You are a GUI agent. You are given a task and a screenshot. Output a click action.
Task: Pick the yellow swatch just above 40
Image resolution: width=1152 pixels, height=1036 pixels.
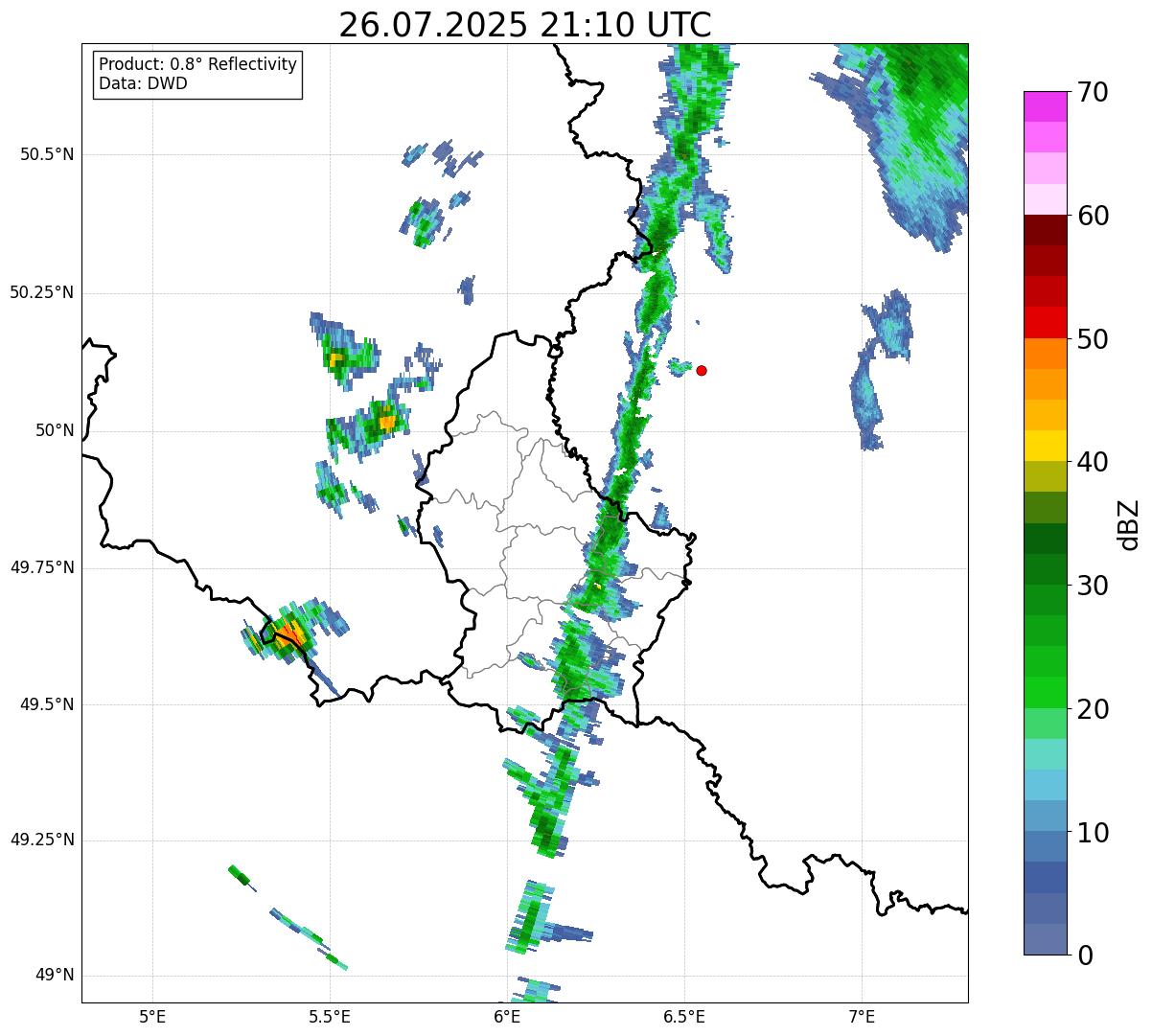pos(1045,446)
